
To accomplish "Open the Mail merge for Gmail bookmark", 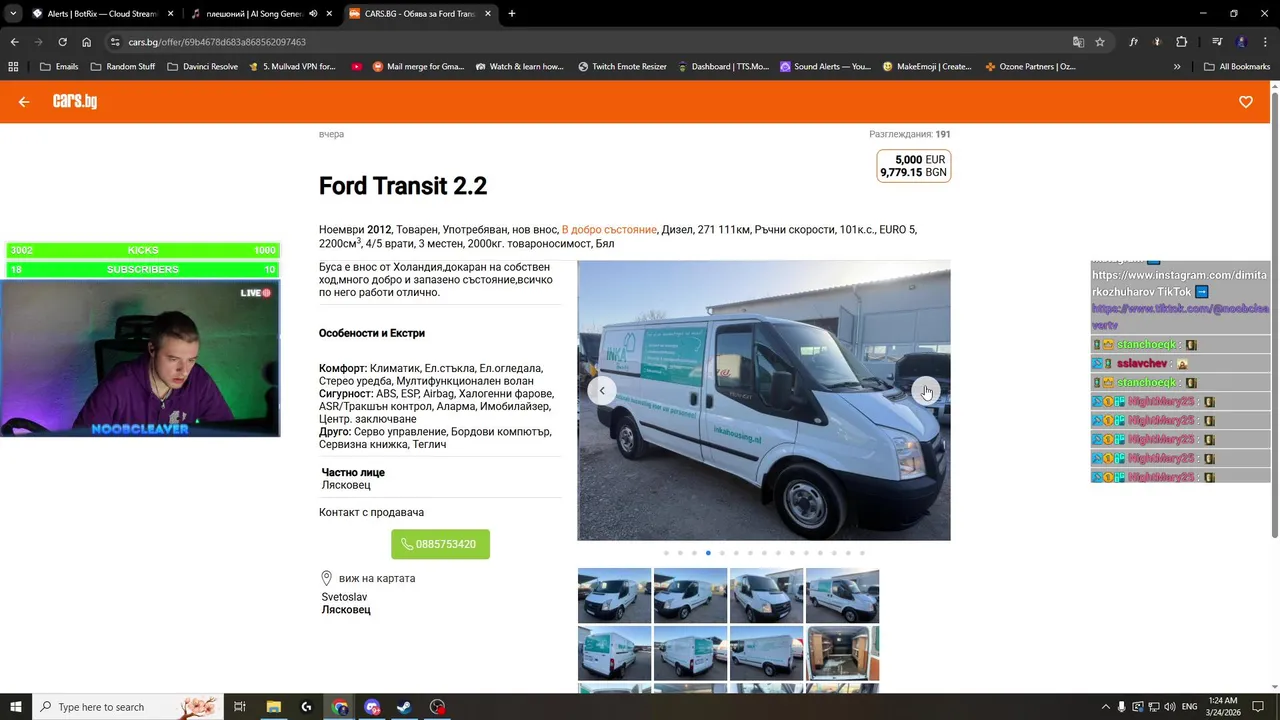I will (x=418, y=67).
